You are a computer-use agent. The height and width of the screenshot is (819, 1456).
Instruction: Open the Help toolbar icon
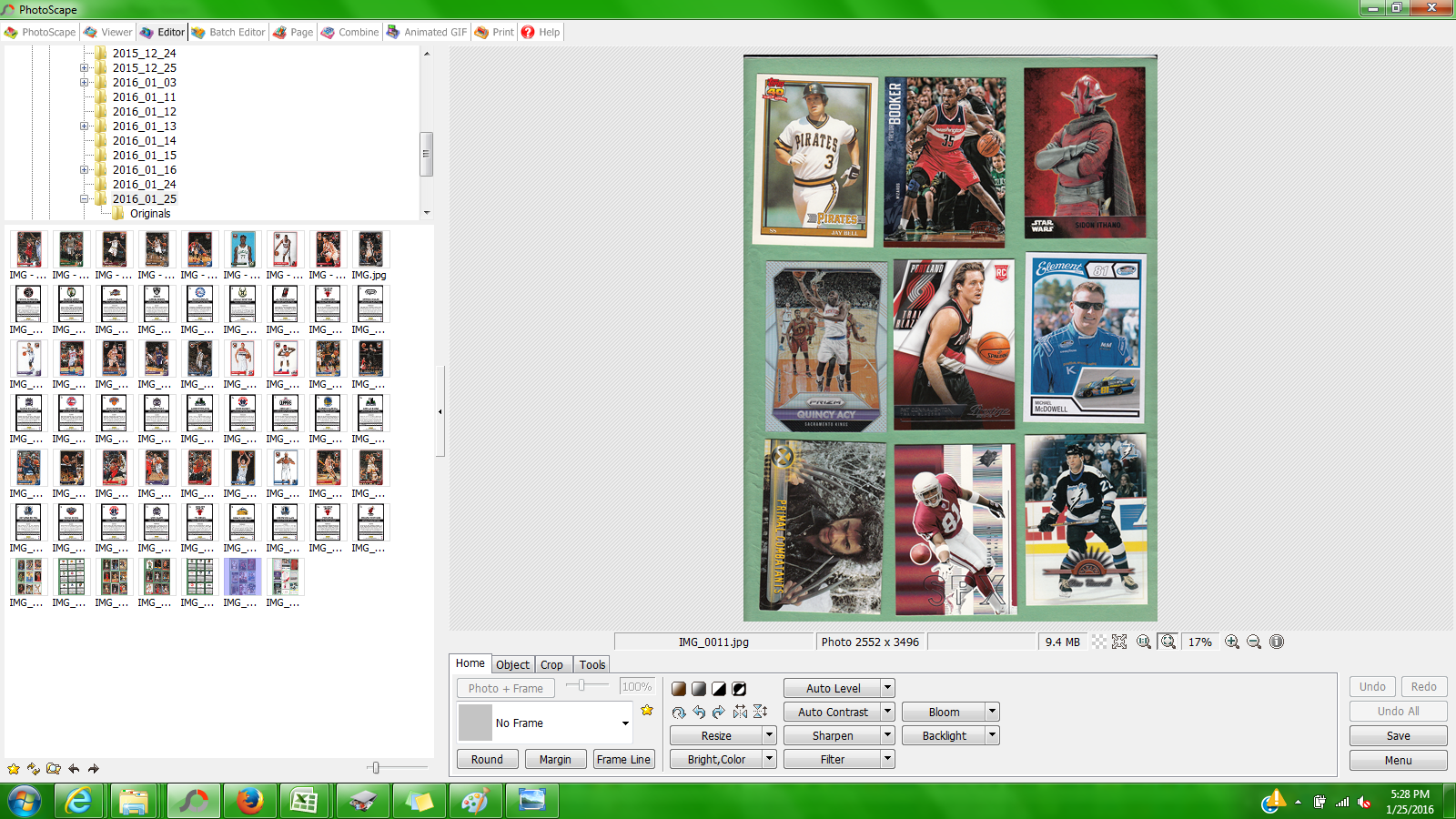click(x=541, y=32)
